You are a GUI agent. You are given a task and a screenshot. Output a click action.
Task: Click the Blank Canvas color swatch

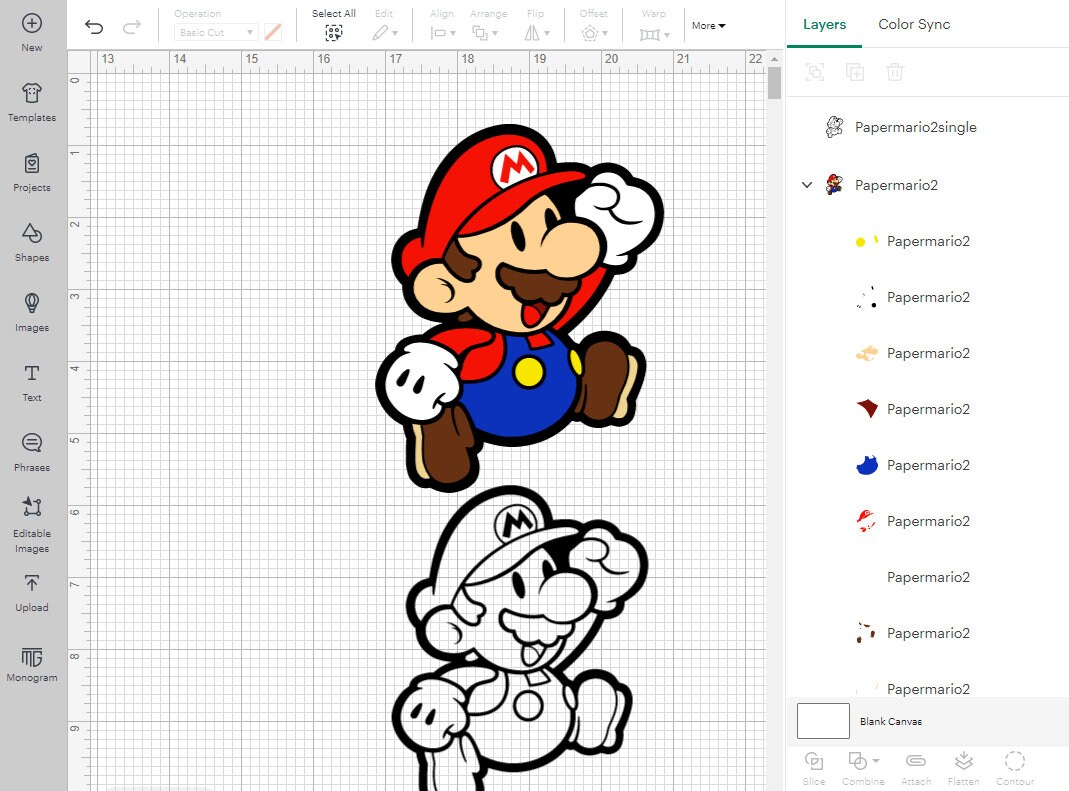[x=822, y=720]
